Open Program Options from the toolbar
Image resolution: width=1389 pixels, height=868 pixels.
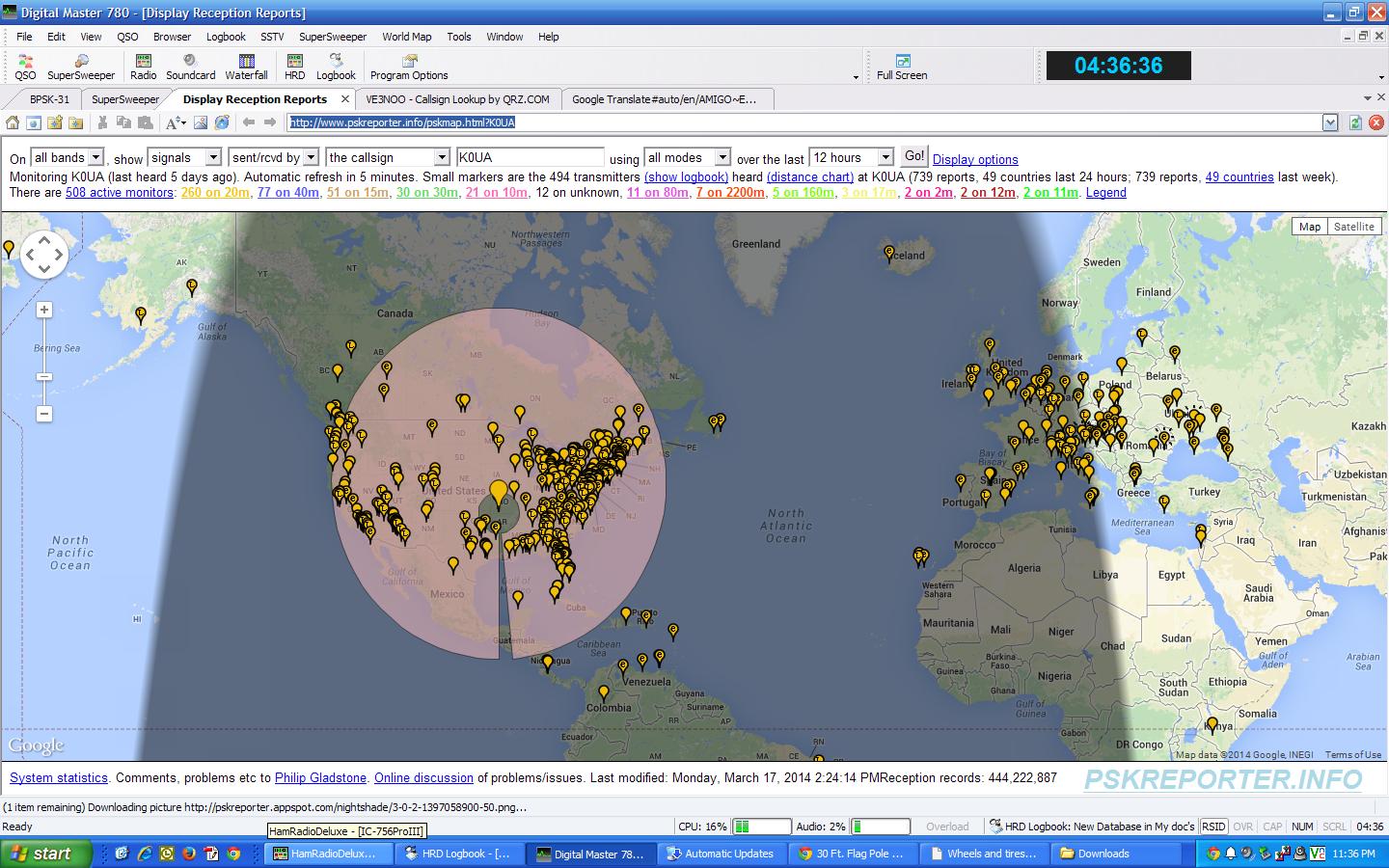[409, 67]
